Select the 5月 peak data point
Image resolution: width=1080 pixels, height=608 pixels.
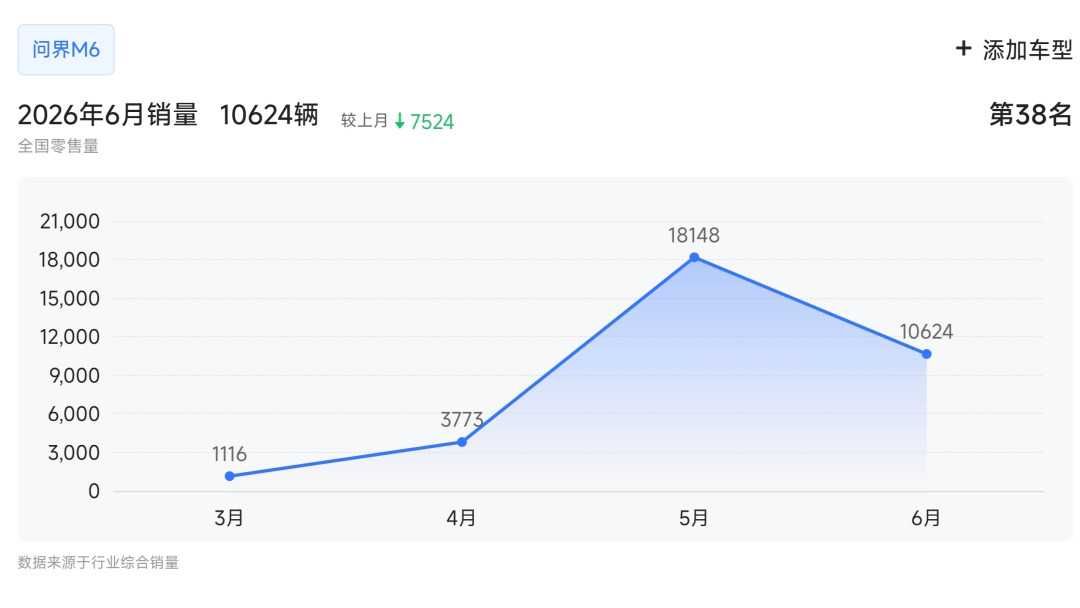(694, 258)
